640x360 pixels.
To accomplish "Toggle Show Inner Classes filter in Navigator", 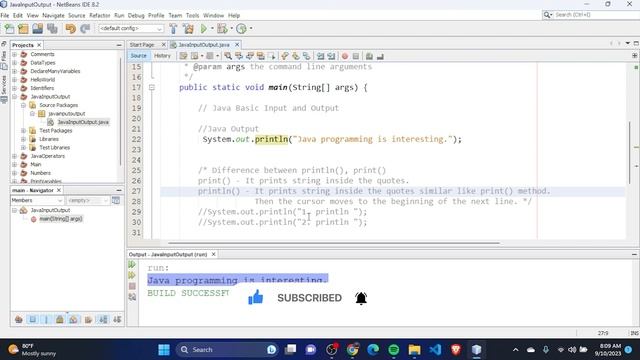I will click(73, 320).
